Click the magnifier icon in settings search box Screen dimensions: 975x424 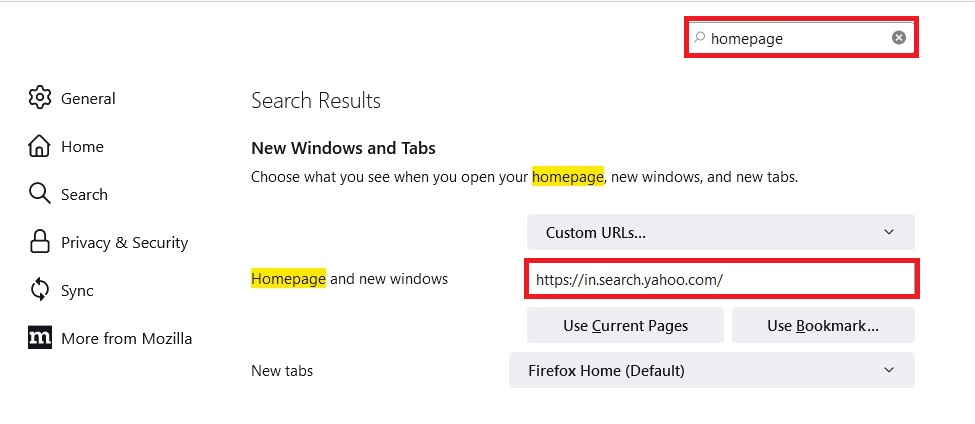click(x=700, y=37)
